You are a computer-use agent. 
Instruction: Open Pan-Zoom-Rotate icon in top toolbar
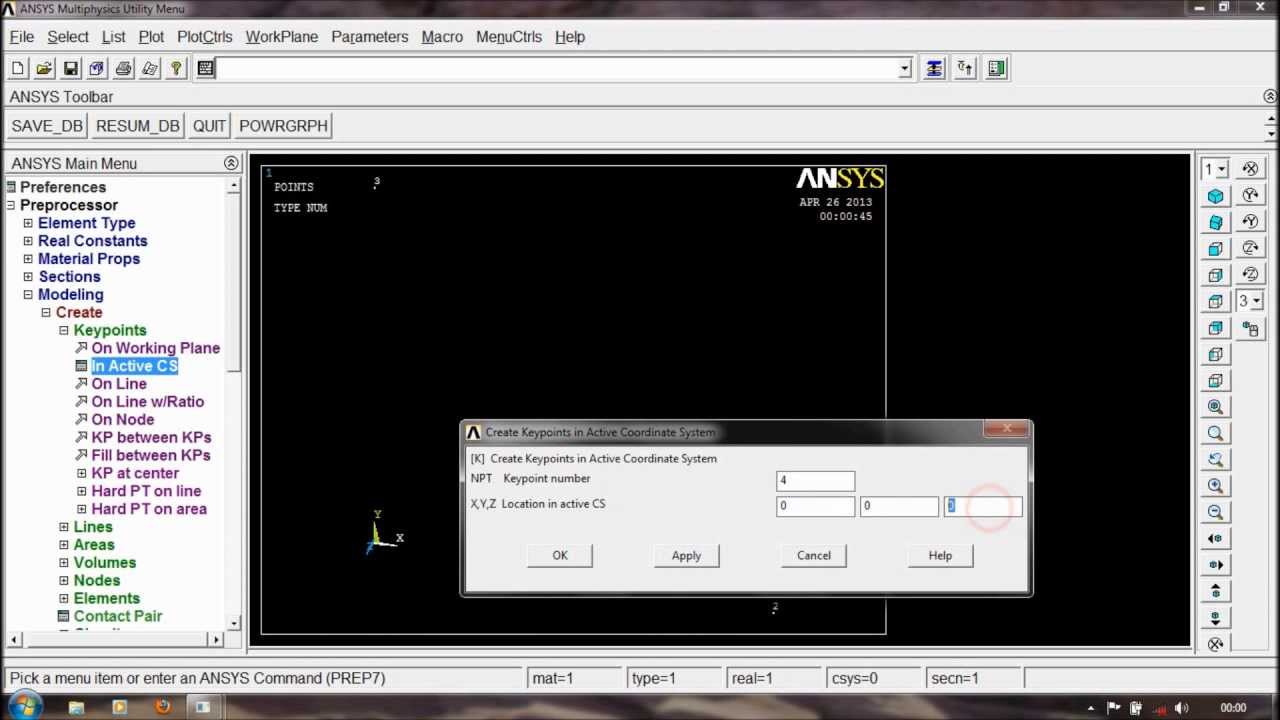coord(97,68)
